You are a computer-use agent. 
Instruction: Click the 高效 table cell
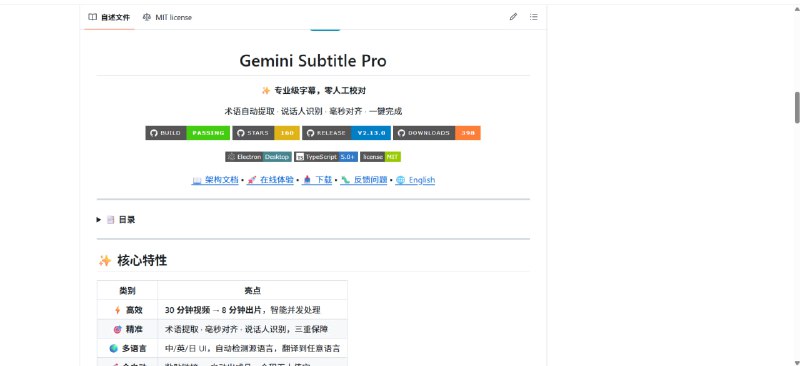(x=127, y=310)
